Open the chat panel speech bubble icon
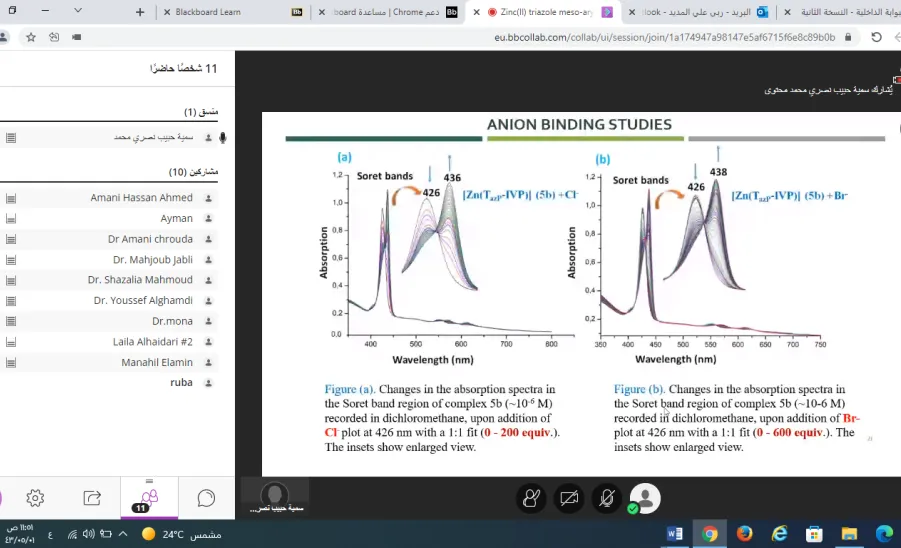Screen dimensions: 901x548 (x=206, y=498)
